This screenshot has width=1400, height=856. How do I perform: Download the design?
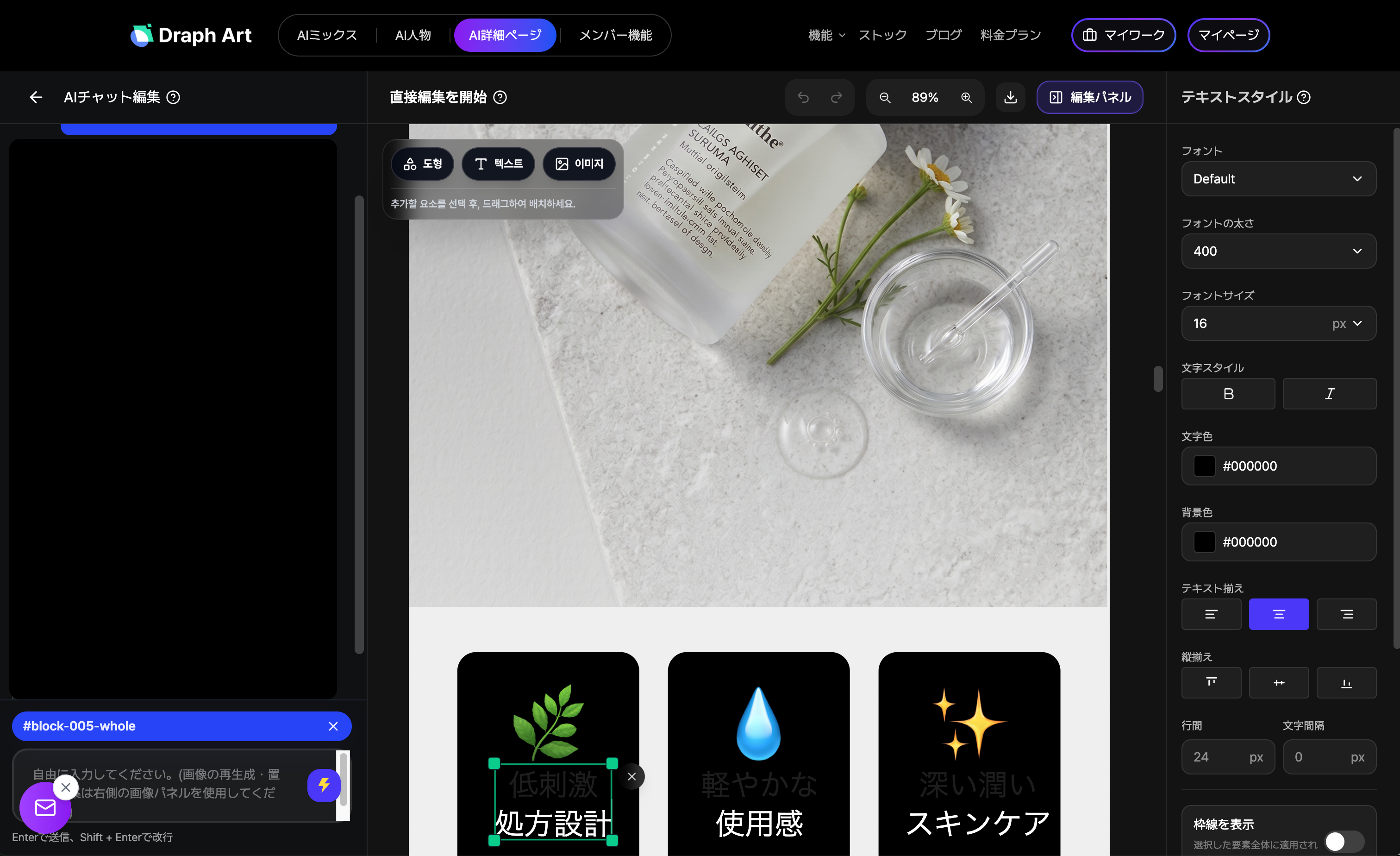click(x=1010, y=97)
